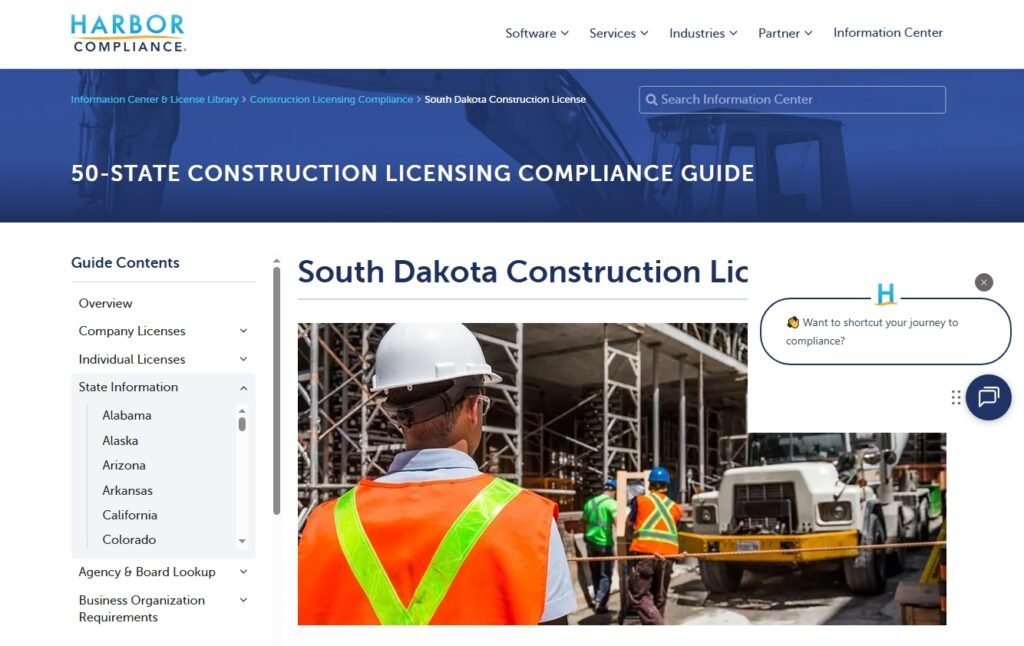Click the state list scrollbar thumb
Viewport: 1024px width, 646px height.
pos(241,425)
